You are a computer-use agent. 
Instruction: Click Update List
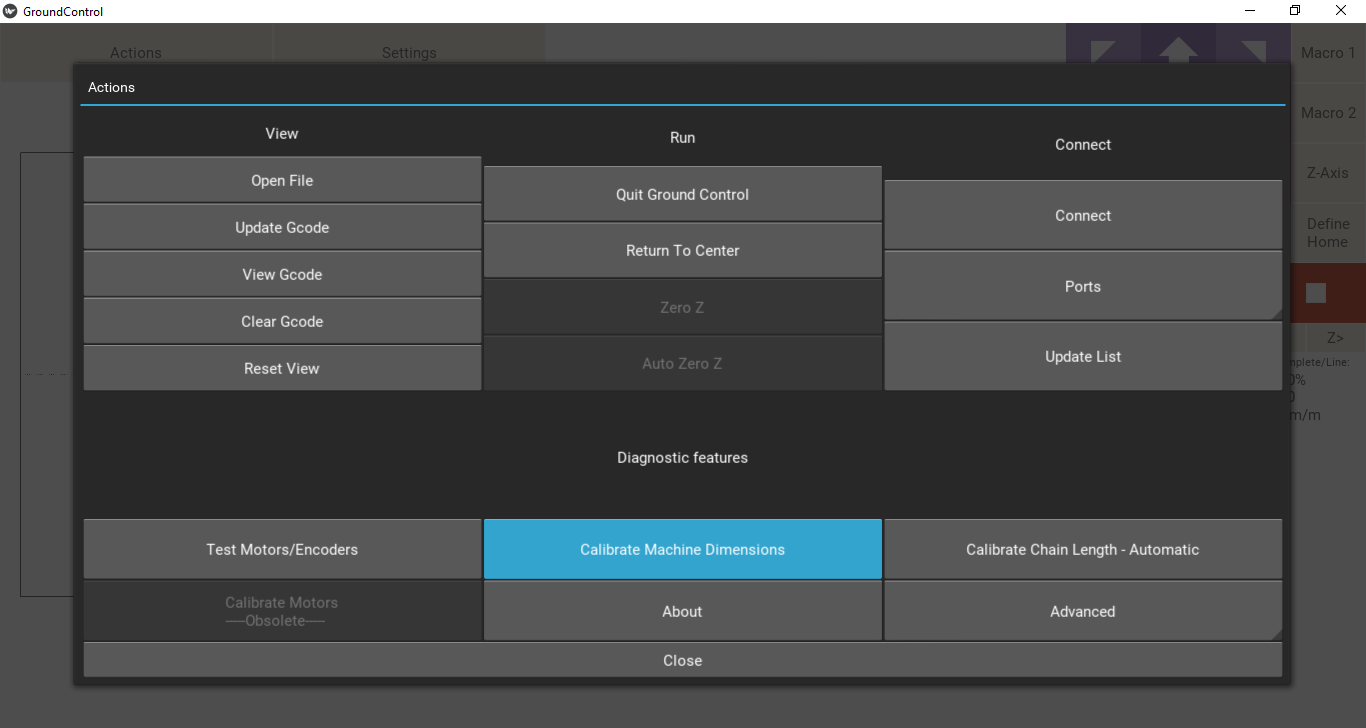[1083, 356]
